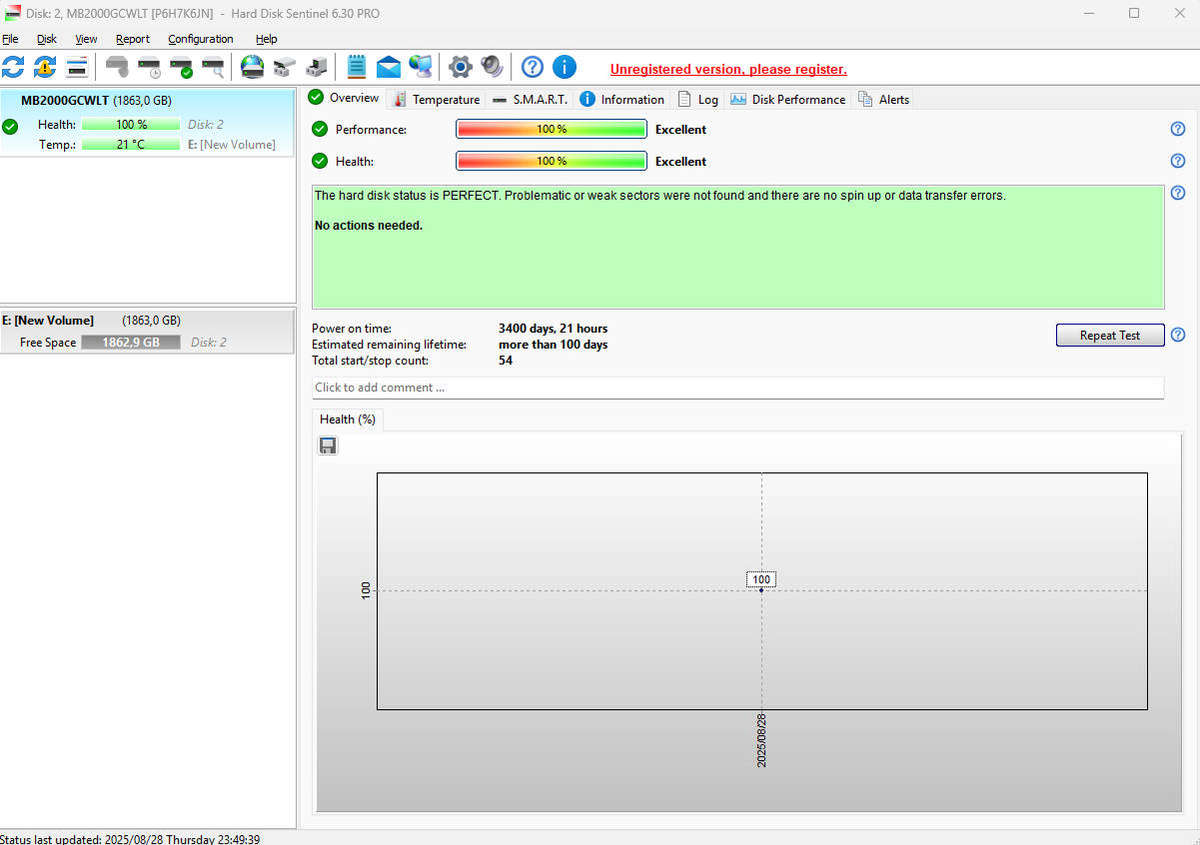This screenshot has width=1200, height=845.
Task: Open the Configuration menu
Action: tap(199, 39)
